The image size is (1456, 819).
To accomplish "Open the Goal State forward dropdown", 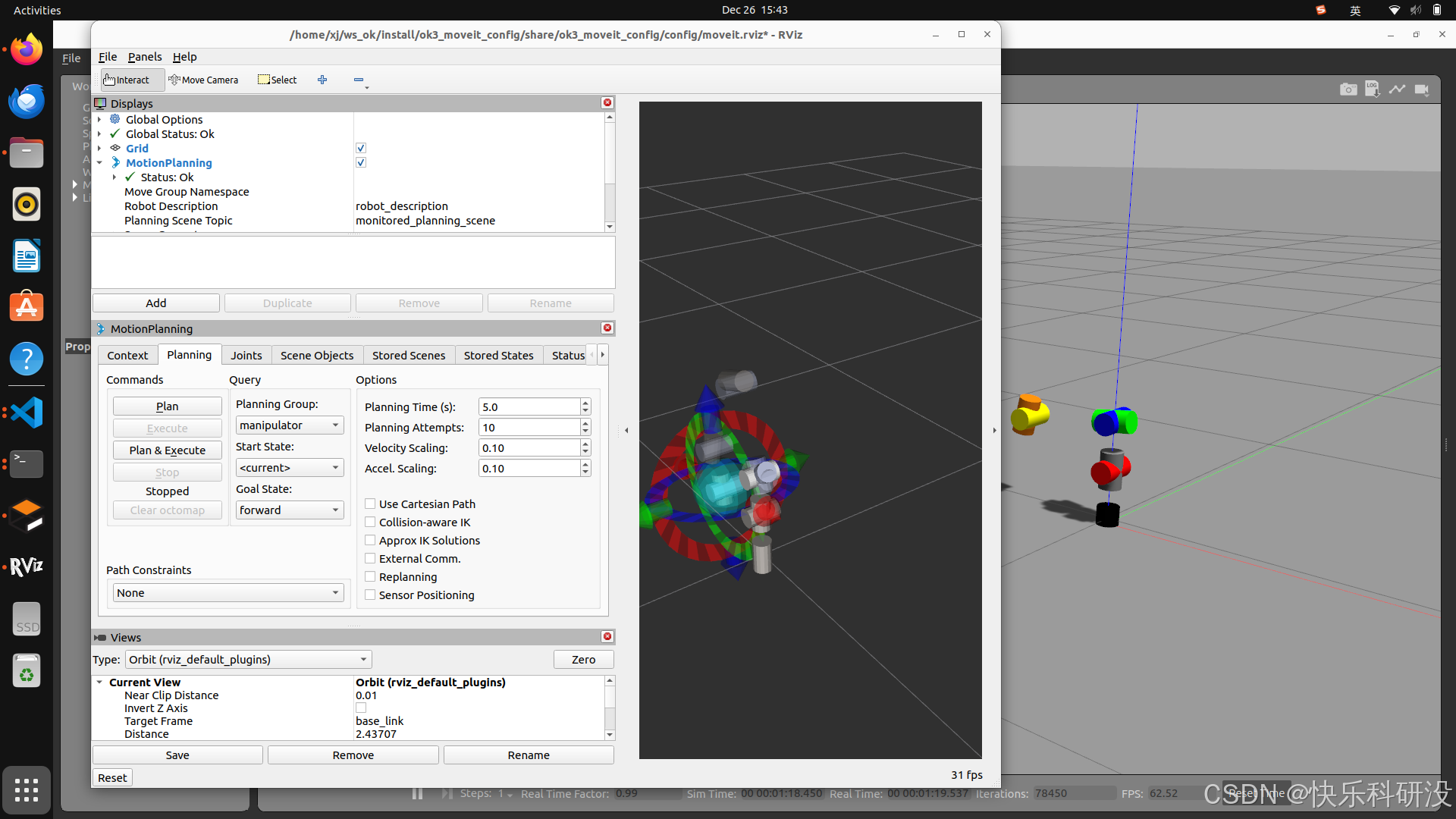I will click(x=290, y=510).
